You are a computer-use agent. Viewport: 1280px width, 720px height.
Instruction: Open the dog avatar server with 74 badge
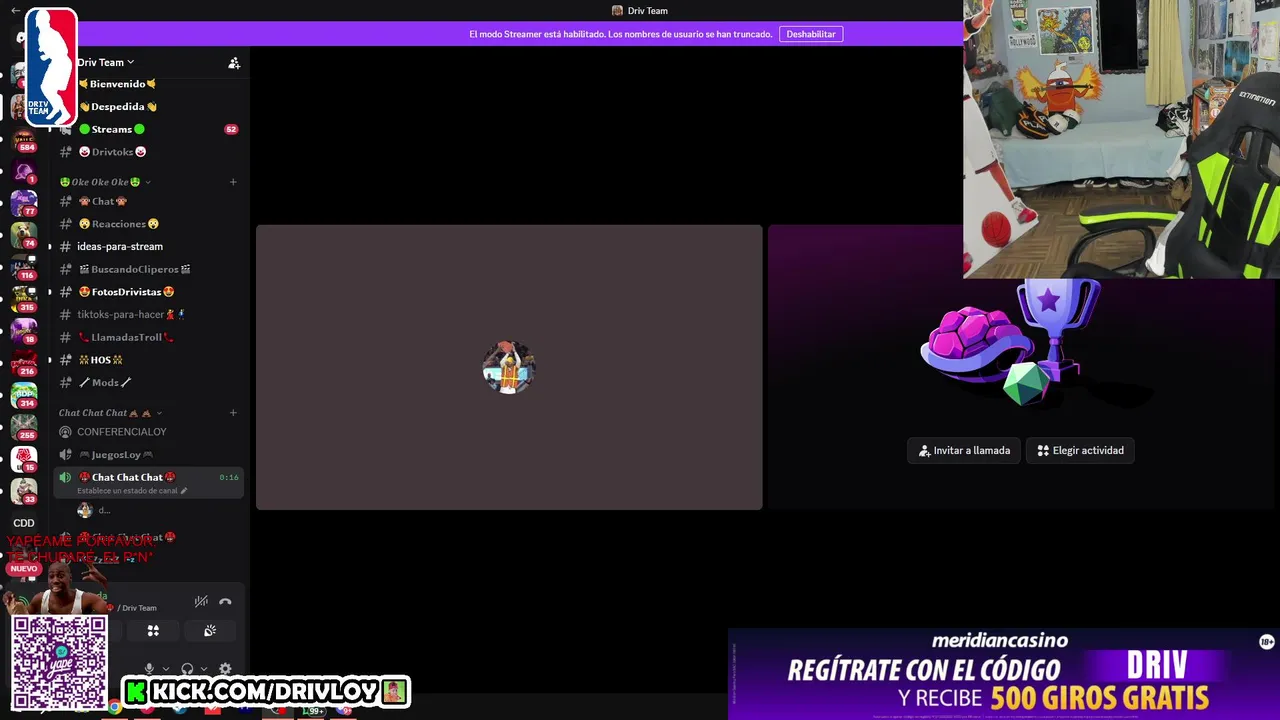(24, 235)
